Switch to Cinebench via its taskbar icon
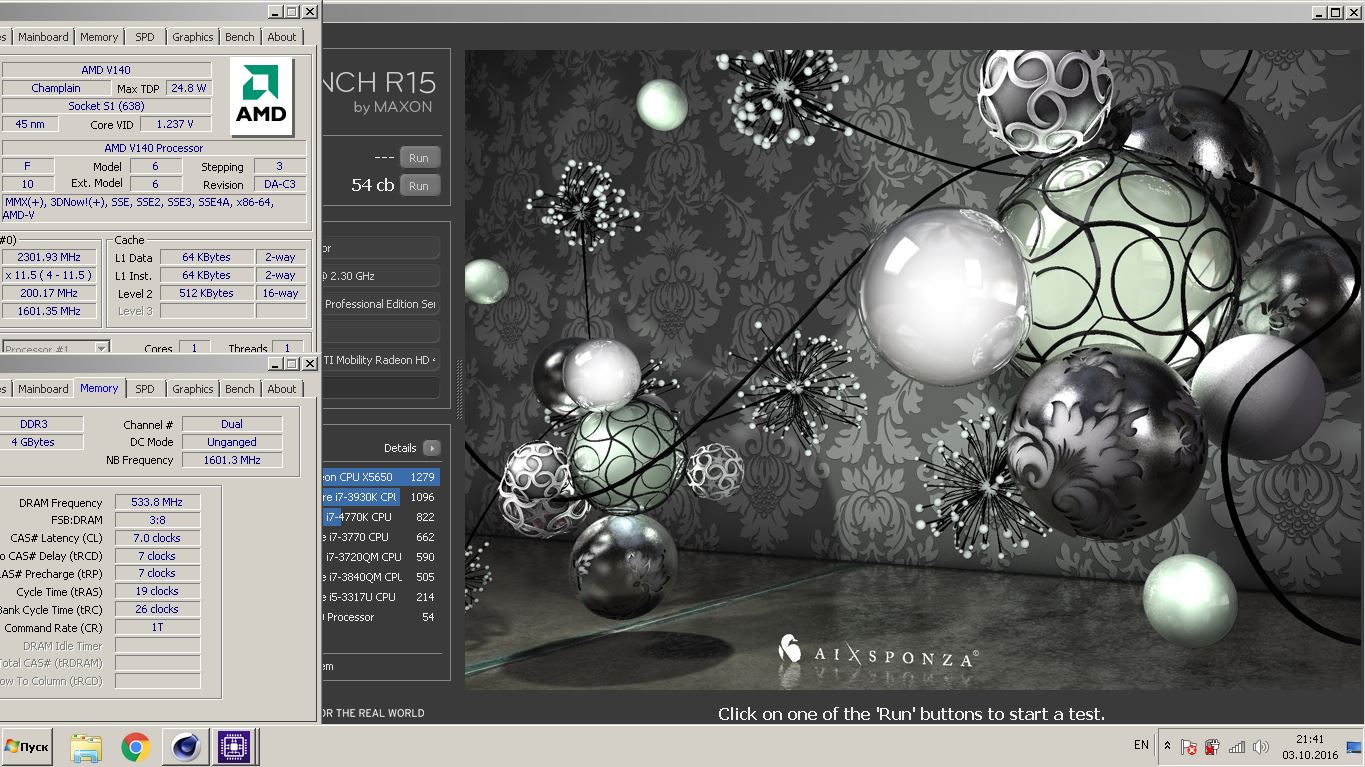The height and width of the screenshot is (767, 1365). [x=186, y=747]
